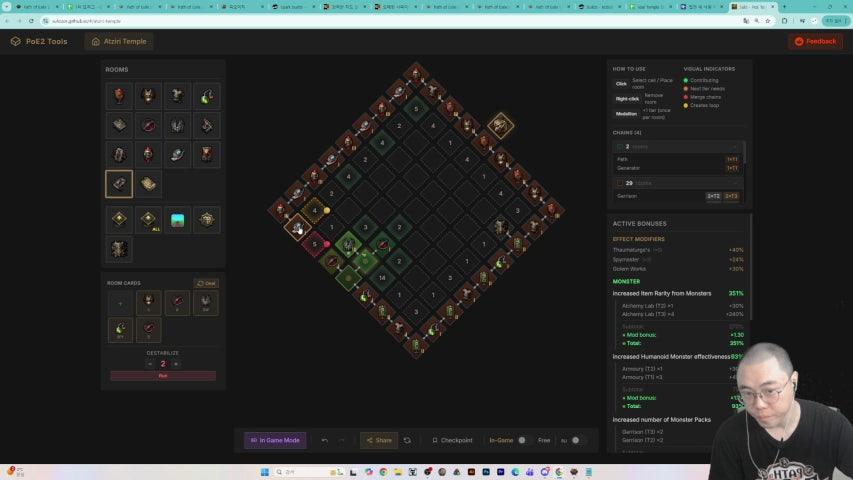Click the 'Increased Item Rarity from Monsters' text
Viewport: 853px width, 480px height.
[662, 293]
